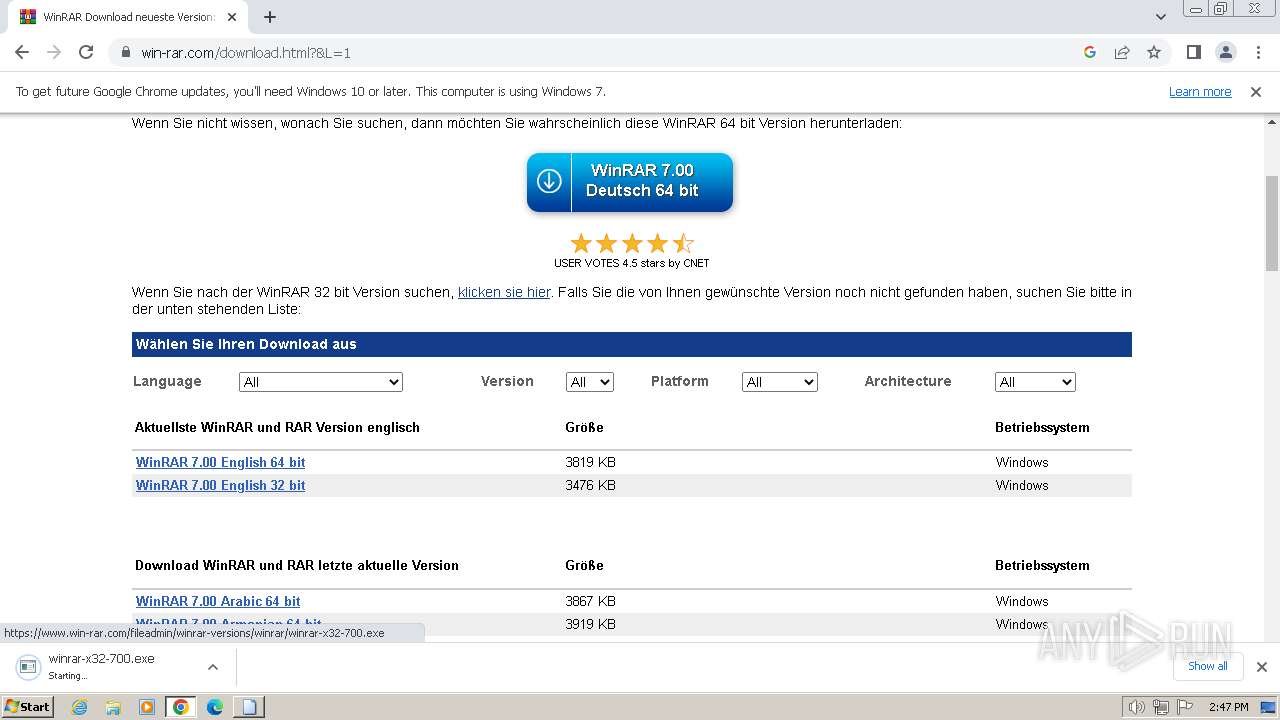The image size is (1280, 720).
Task: Go back to the previous page
Action: pos(22,52)
